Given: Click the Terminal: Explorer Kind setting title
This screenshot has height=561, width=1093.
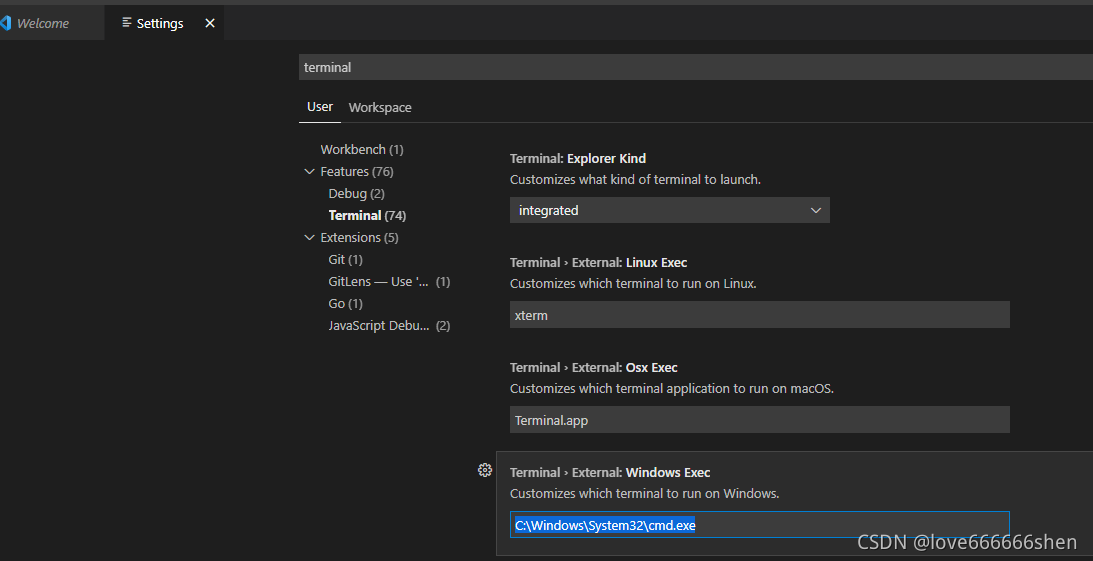Looking at the screenshot, I should click(x=578, y=158).
